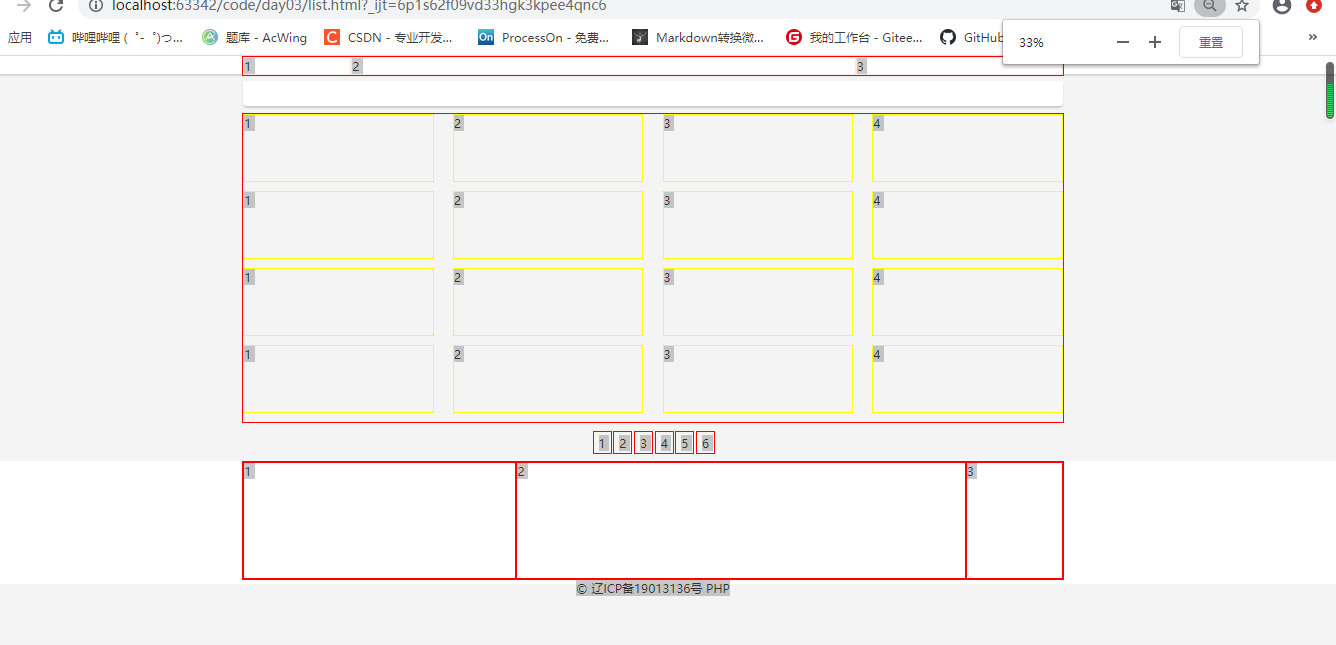Viewport: 1336px width, 645px height.
Task: Expand hidden bookmarks with the double chevron
Action: pos(1312,37)
